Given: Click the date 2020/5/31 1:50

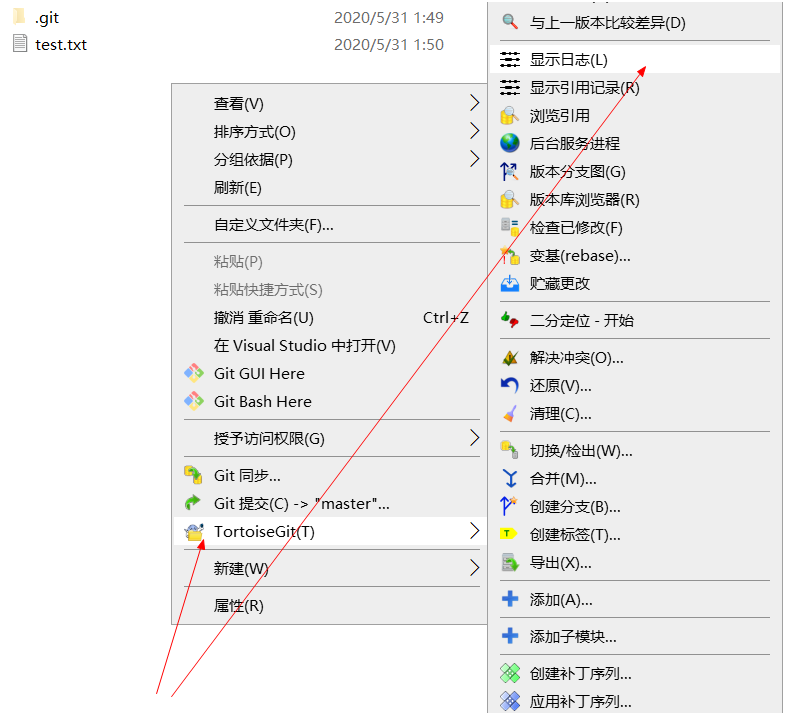Looking at the screenshot, I should pyautogui.click(x=389, y=45).
